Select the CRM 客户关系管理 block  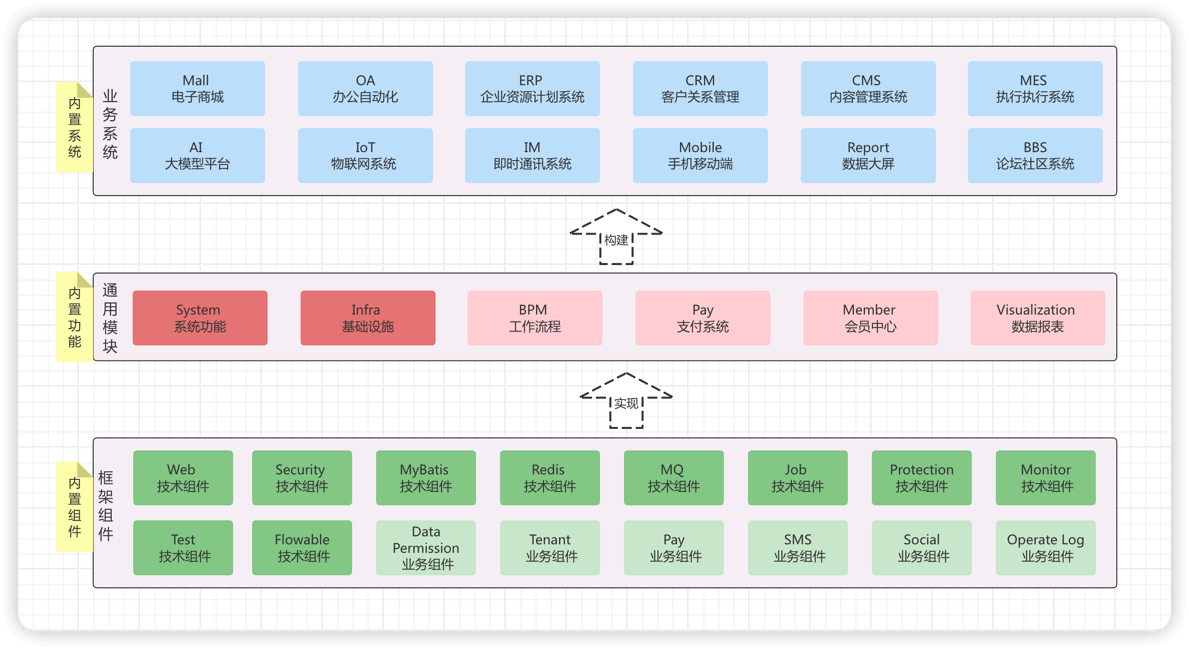700,89
